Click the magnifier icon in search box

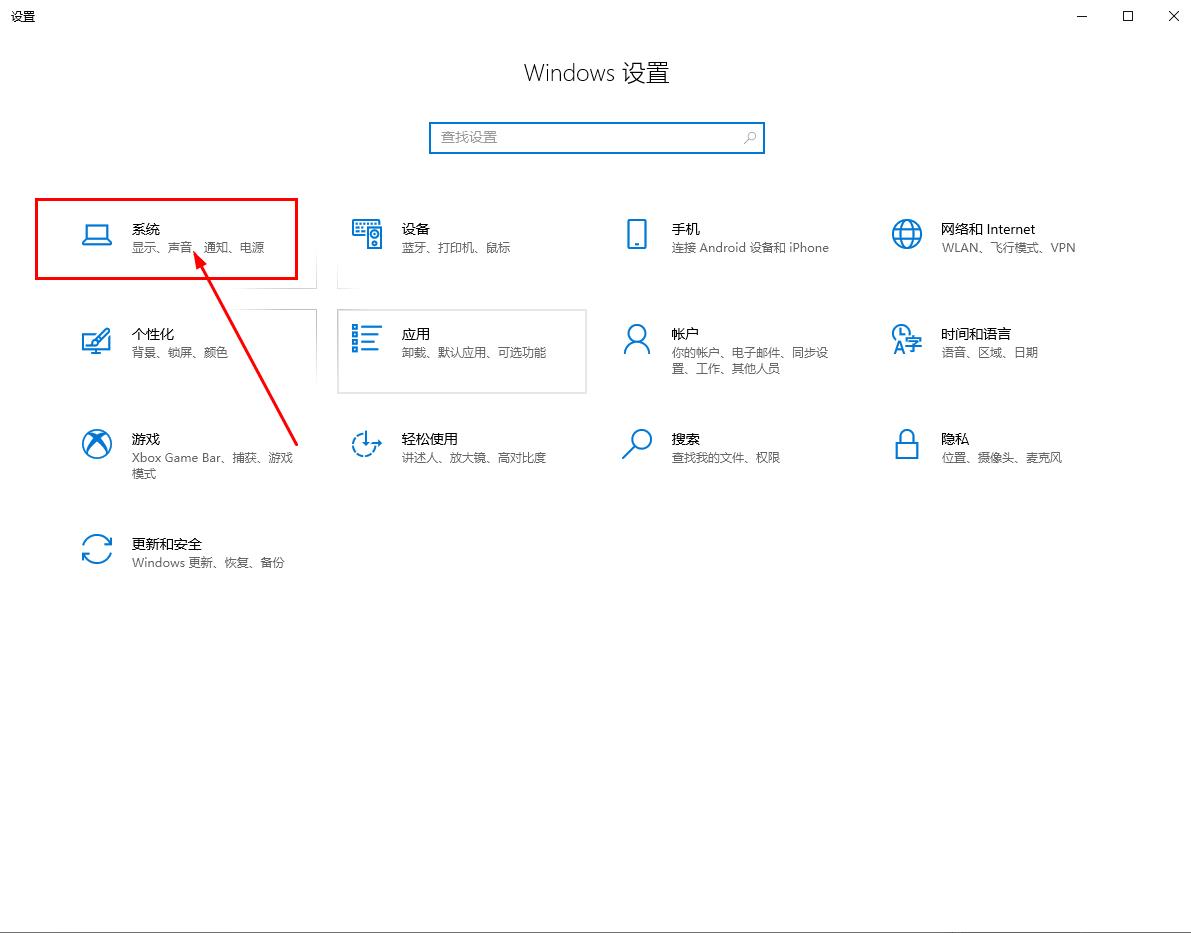(x=750, y=138)
